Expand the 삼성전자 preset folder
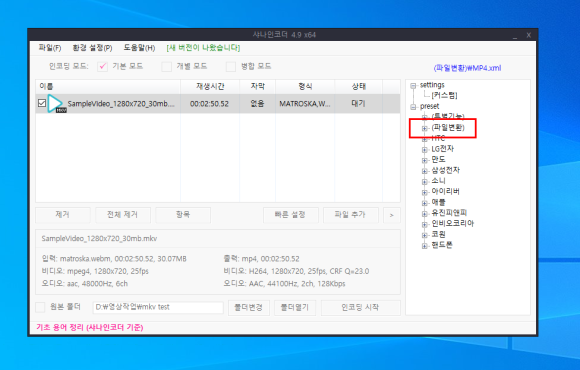Image resolution: width=580 pixels, height=370 pixels. (x=425, y=171)
